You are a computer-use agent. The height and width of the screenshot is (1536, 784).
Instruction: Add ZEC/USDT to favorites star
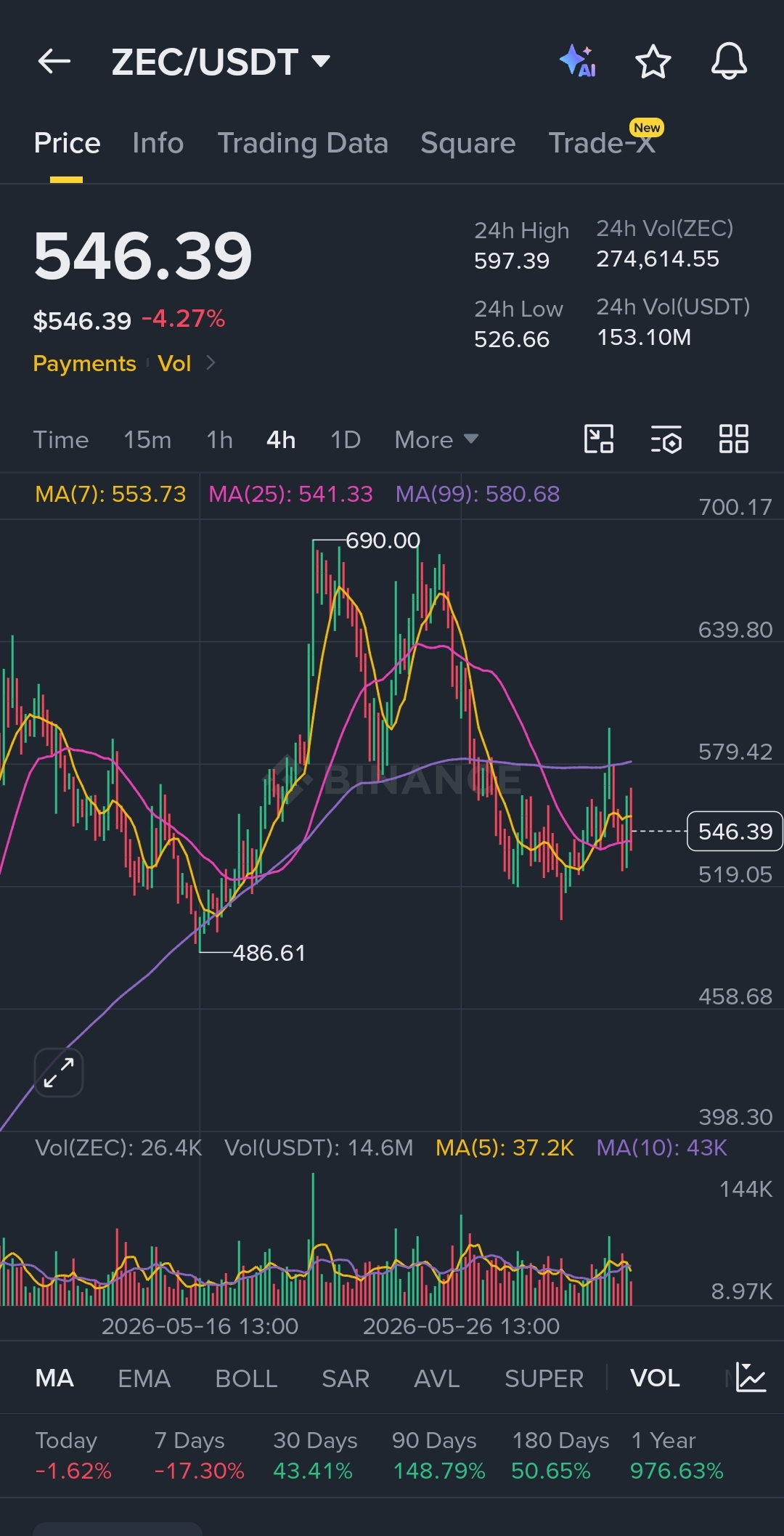(x=653, y=61)
